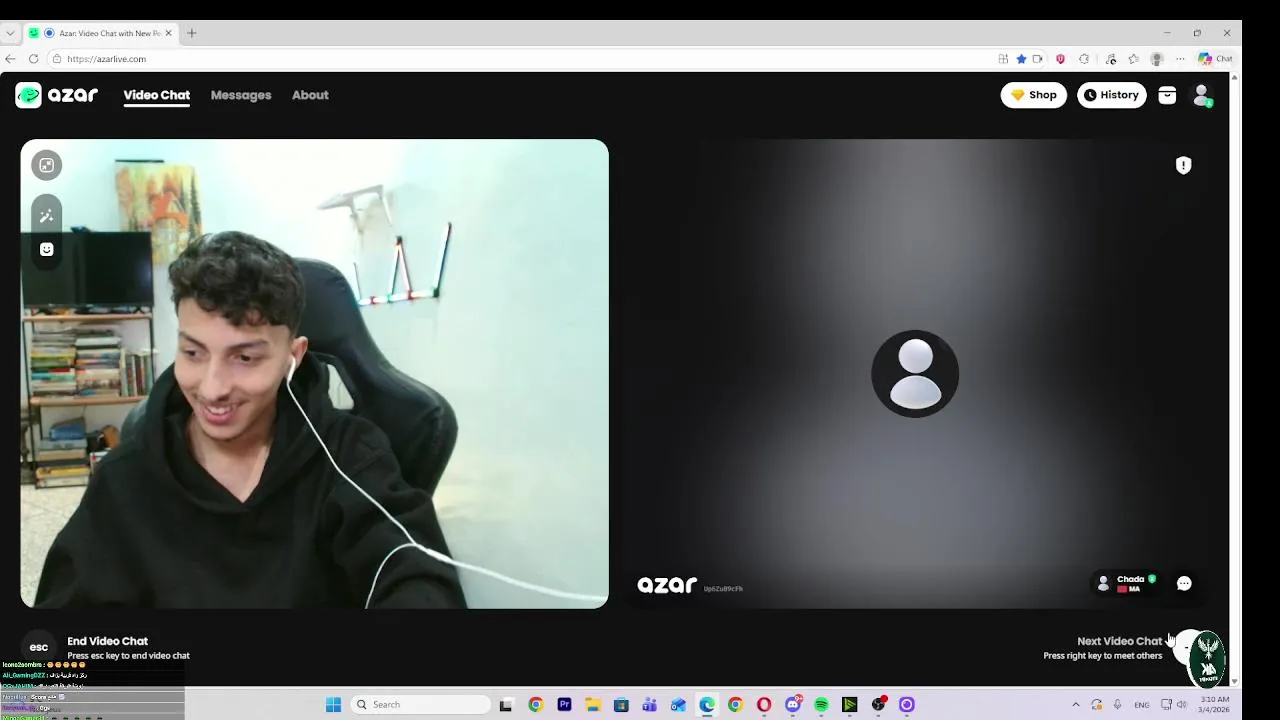The image size is (1280, 720).
Task: Click the camera permission icon in address bar
Action: click(1038, 59)
